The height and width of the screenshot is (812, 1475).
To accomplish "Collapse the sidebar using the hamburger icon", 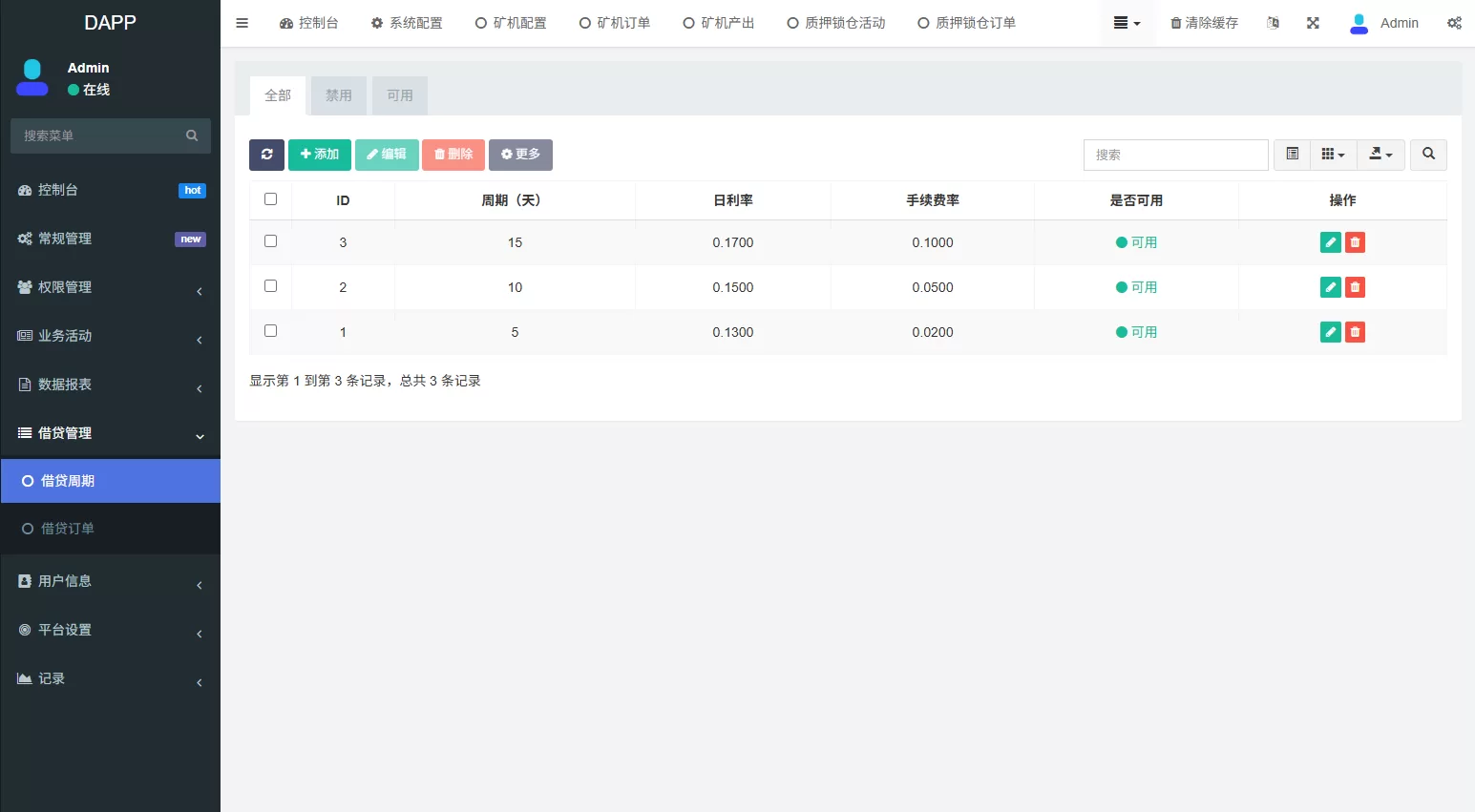I will point(242,22).
